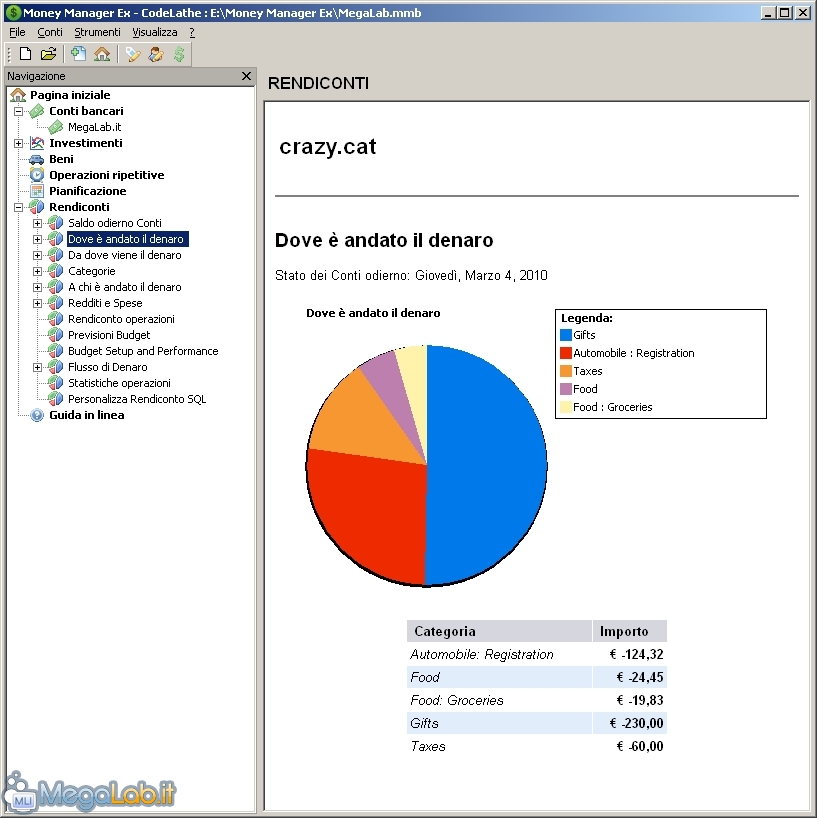Click the Open database folder icon
Image resolution: width=817 pixels, height=818 pixels.
point(48,54)
